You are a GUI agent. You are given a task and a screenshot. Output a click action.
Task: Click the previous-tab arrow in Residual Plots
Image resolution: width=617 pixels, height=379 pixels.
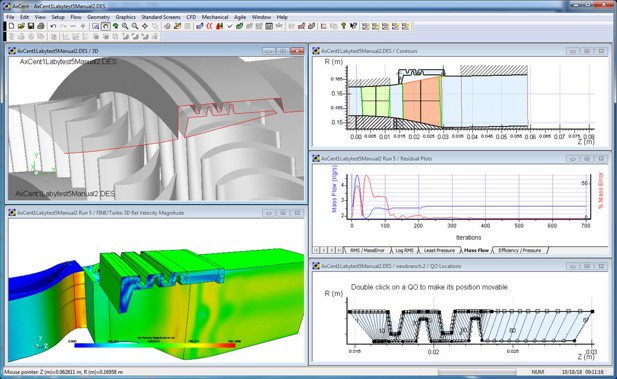[324, 250]
